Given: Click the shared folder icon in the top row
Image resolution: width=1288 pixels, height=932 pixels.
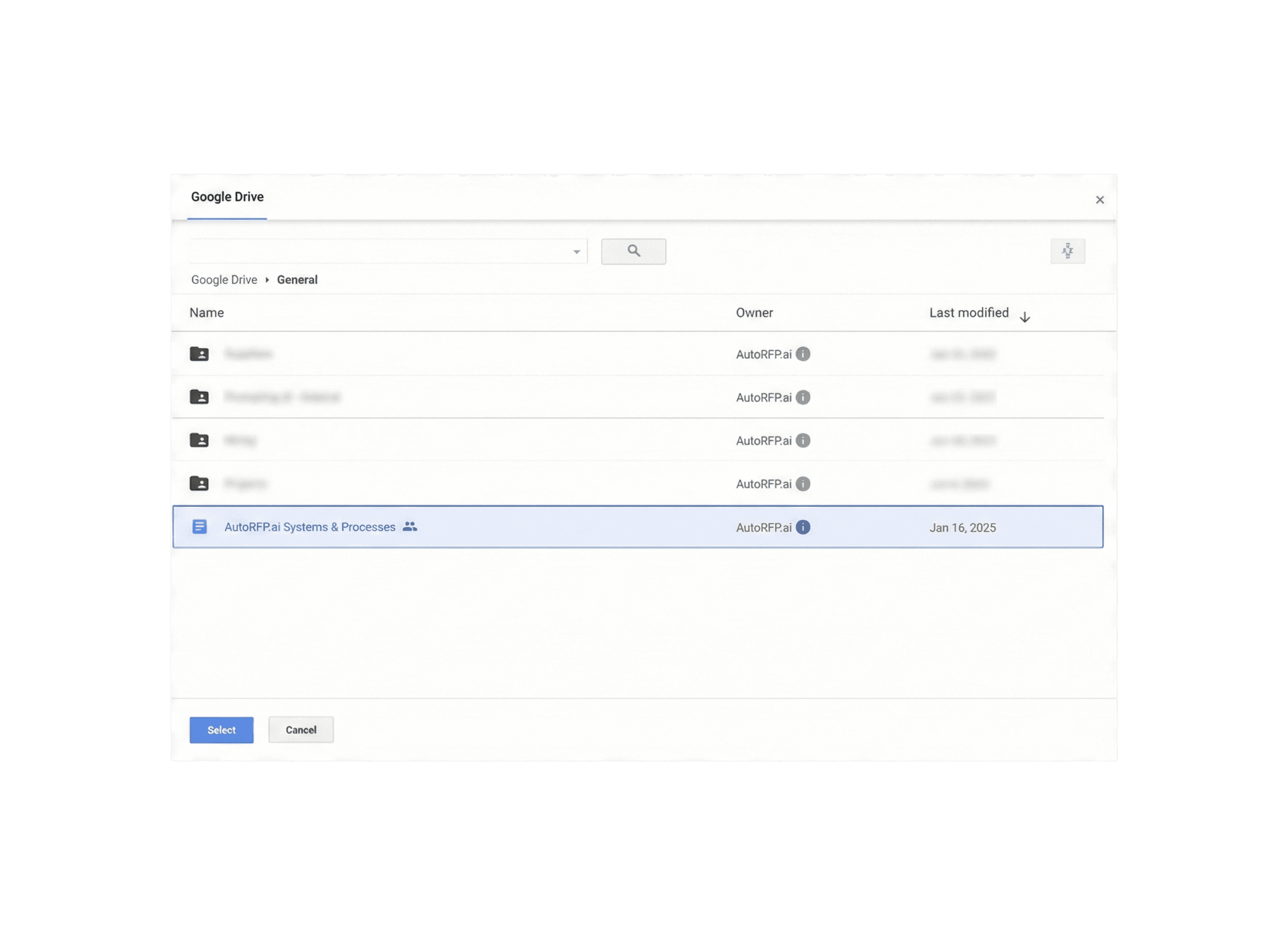Looking at the screenshot, I should 199,354.
